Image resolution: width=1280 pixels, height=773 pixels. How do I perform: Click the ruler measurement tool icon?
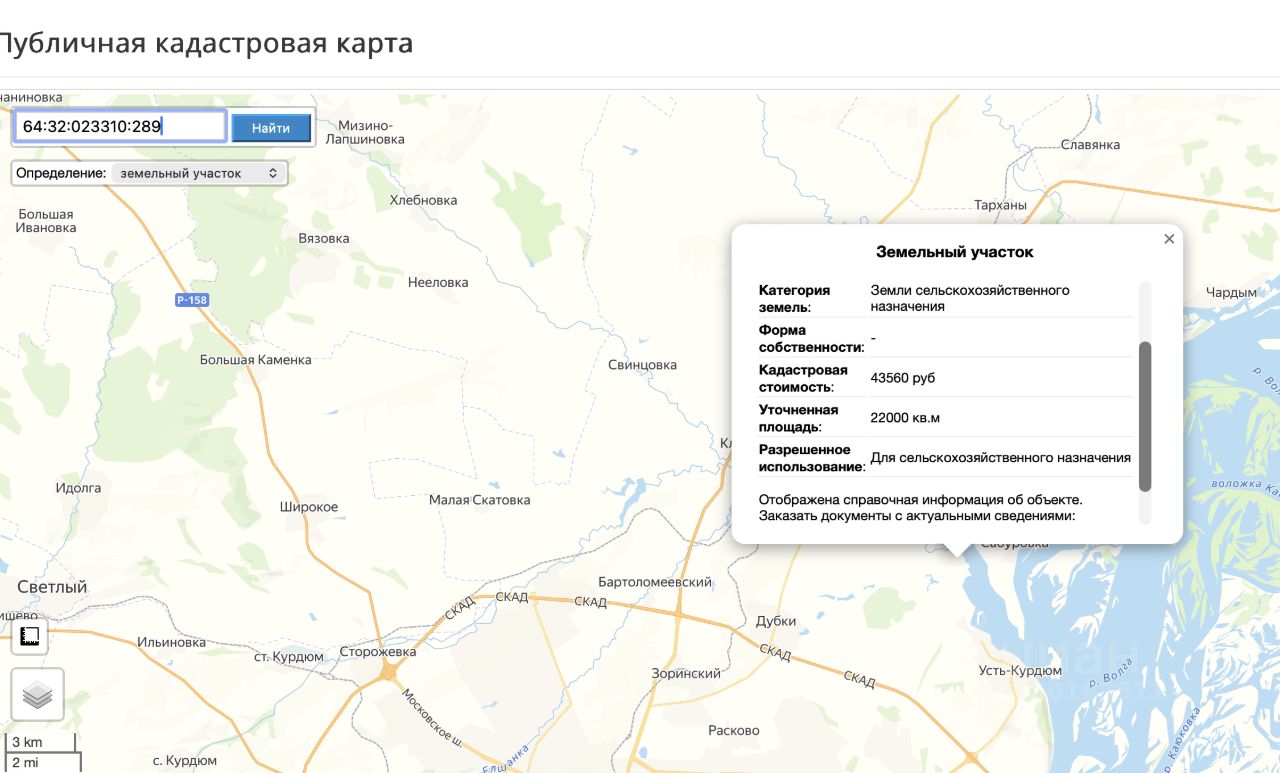pyautogui.click(x=30, y=637)
